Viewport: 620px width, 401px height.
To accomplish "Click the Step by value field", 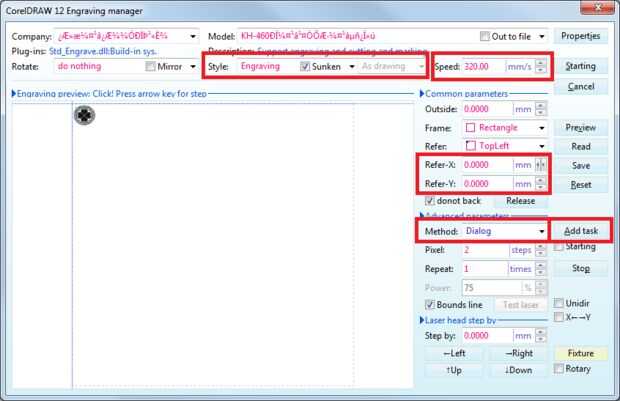I will (x=487, y=336).
